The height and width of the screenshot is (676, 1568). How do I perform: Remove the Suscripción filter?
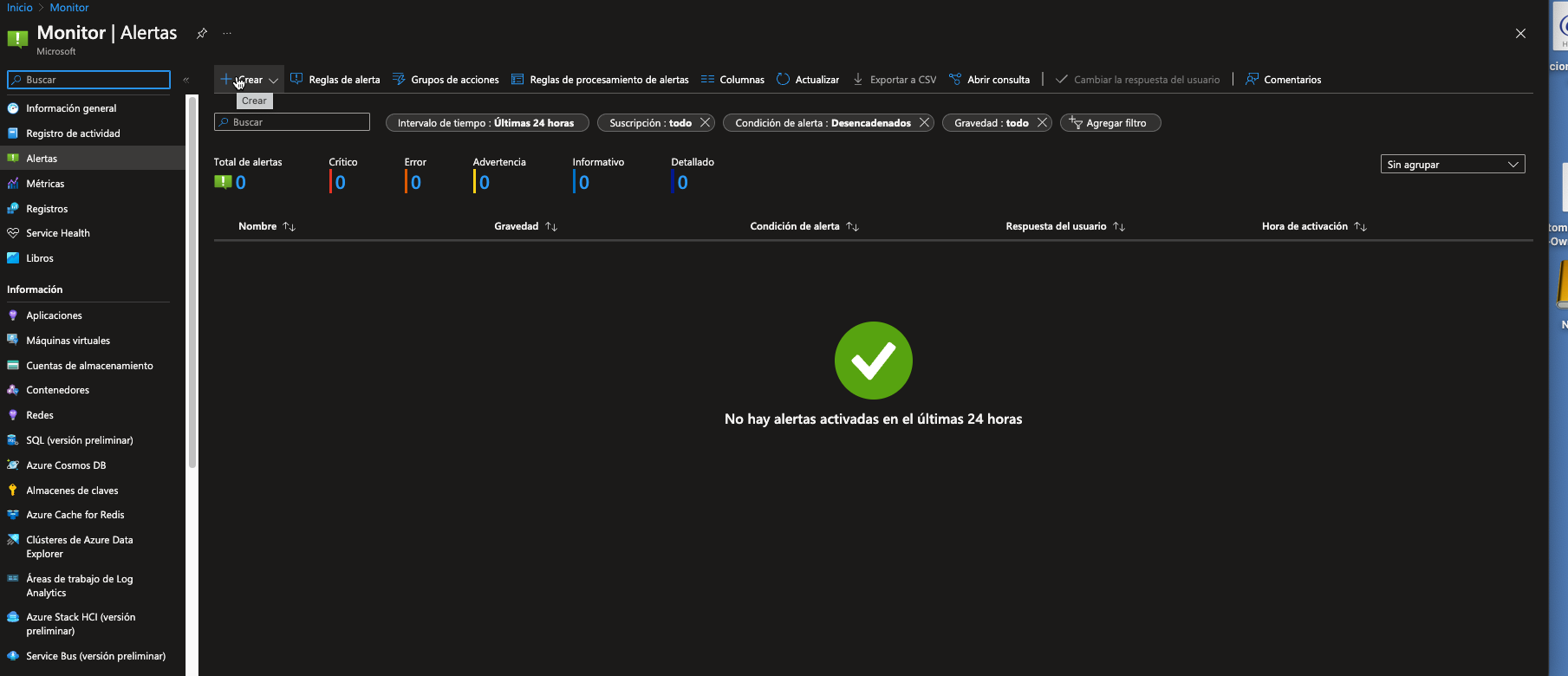pos(706,123)
